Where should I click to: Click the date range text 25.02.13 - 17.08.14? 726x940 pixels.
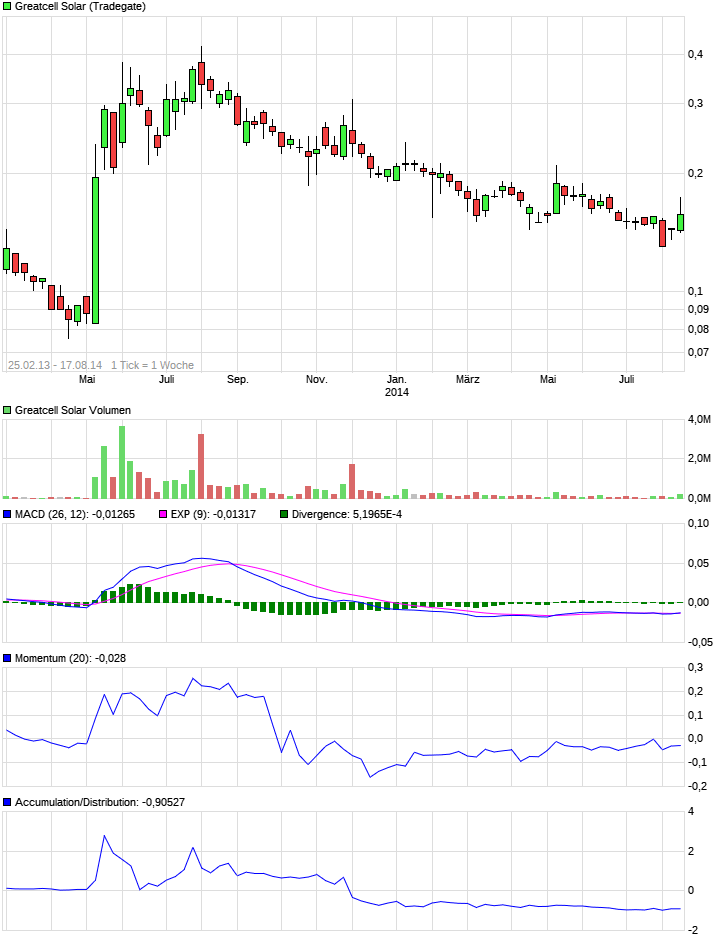point(55,365)
